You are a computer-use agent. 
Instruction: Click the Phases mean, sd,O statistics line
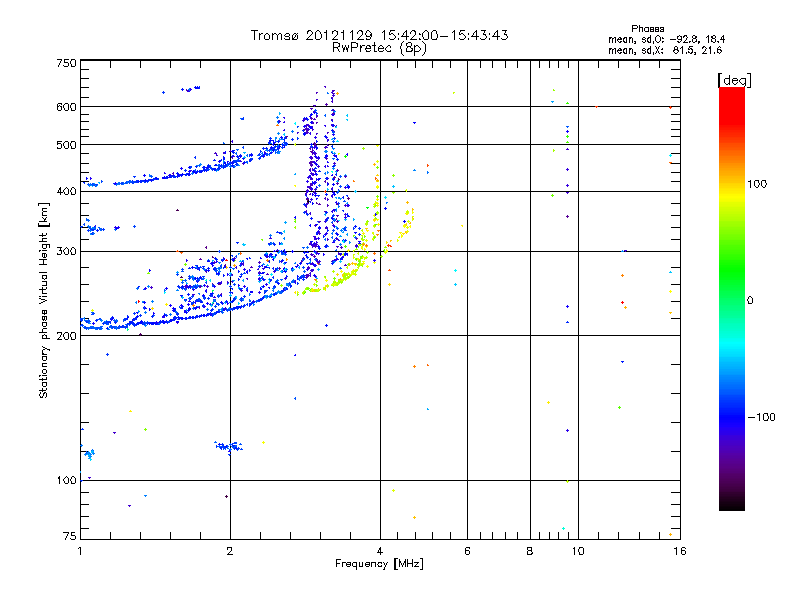(666, 39)
